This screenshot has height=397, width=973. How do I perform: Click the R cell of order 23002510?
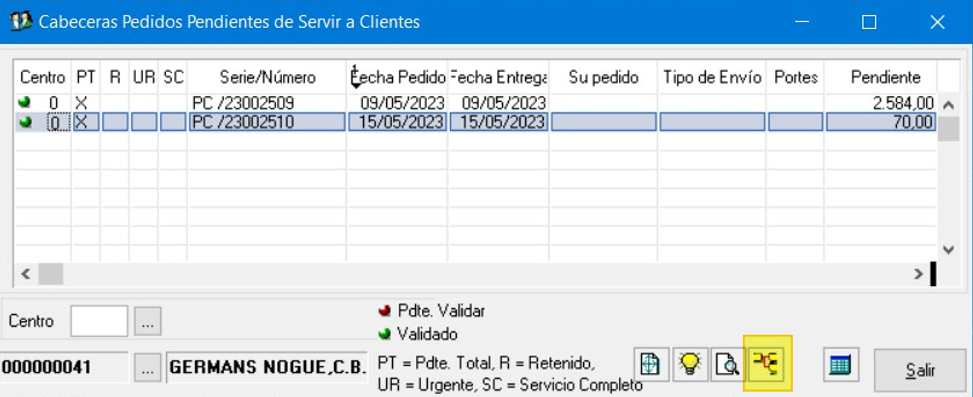[x=115, y=122]
